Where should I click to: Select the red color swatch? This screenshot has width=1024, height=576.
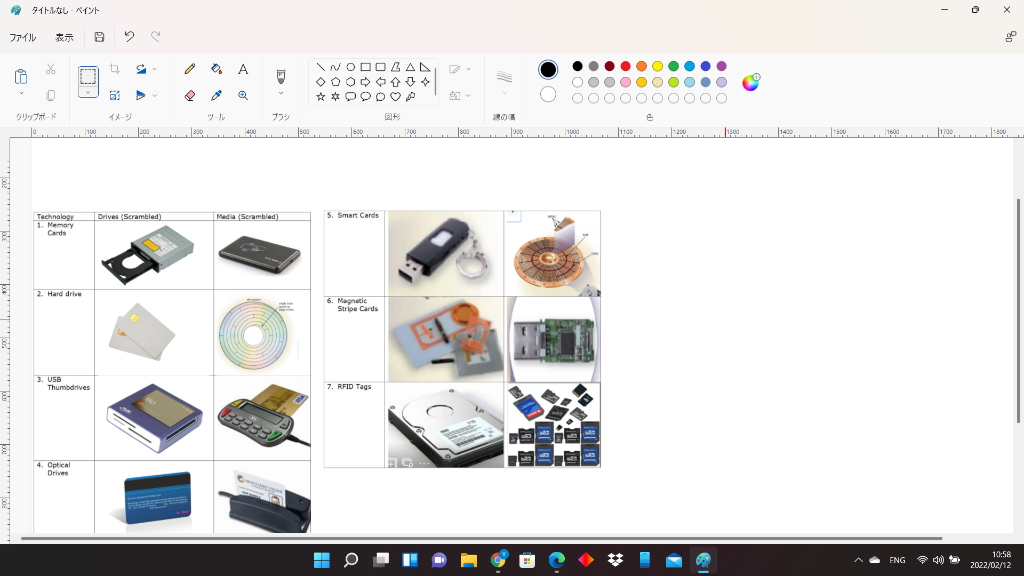click(x=625, y=65)
